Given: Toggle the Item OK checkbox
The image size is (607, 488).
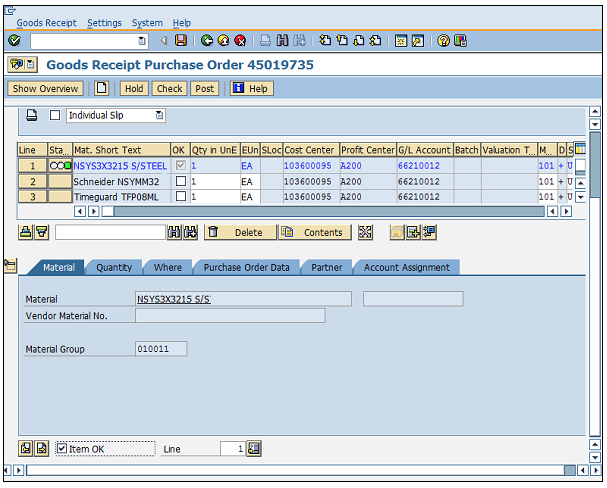Looking at the screenshot, I should coord(62,449).
